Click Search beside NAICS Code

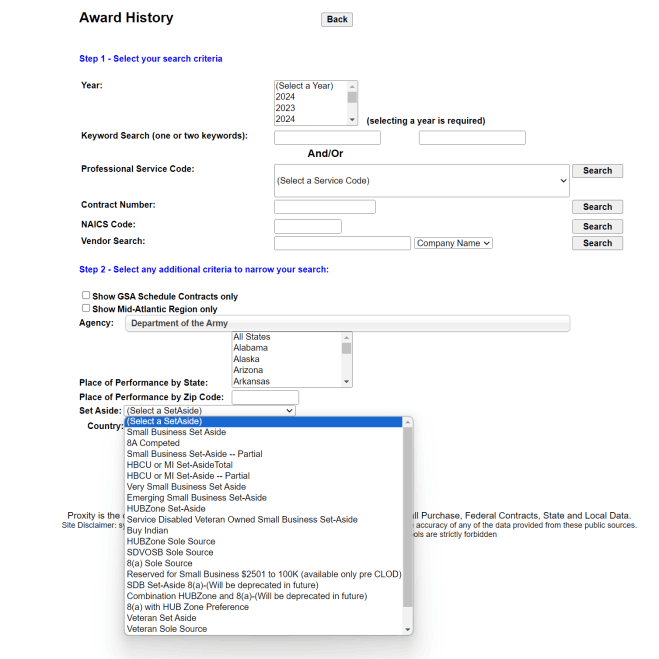pyautogui.click(x=597, y=227)
